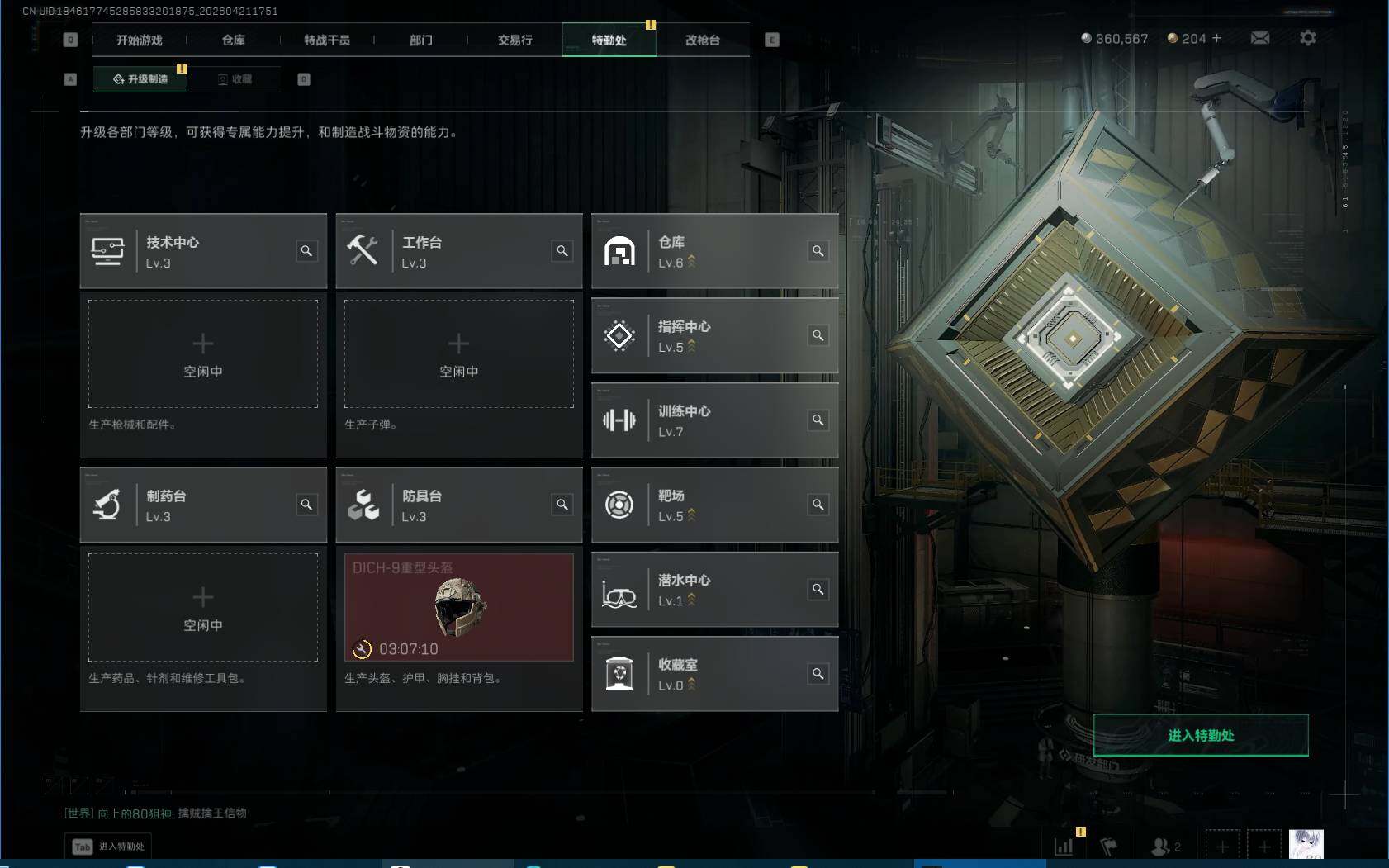This screenshot has width=1389, height=868.
Task: Click magnifier icon on 防具台 card
Action: tap(562, 505)
